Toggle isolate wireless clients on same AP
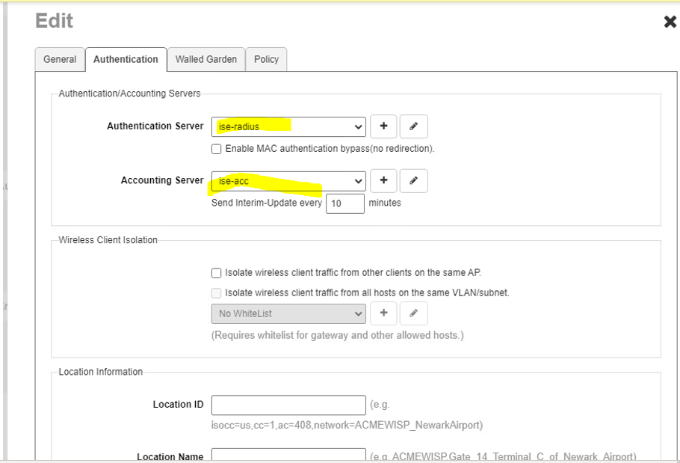 click(x=216, y=273)
